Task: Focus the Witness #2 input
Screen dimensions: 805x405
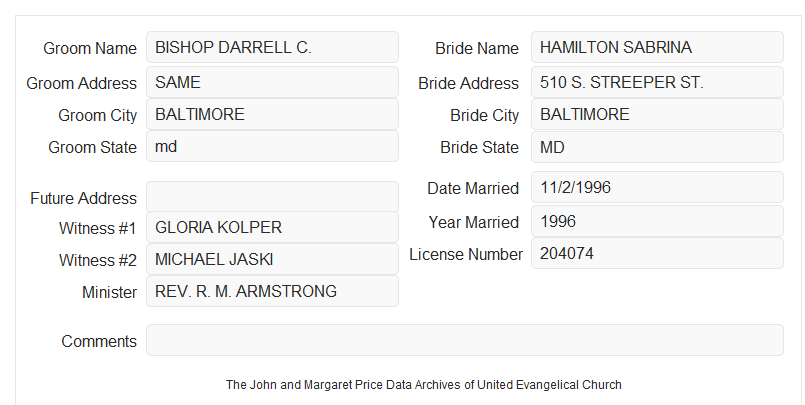Action: tap(272, 259)
